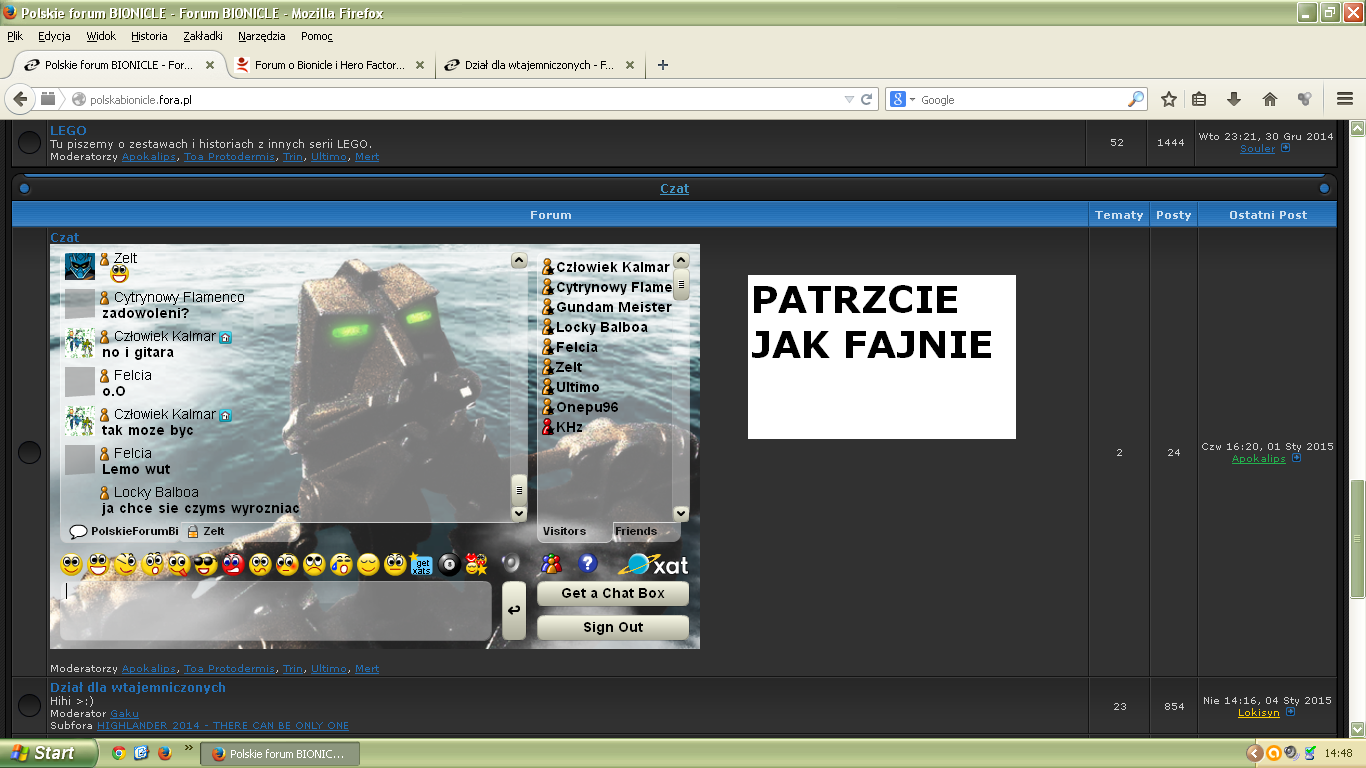Toggle the xat chat sound speaker

click(511, 563)
